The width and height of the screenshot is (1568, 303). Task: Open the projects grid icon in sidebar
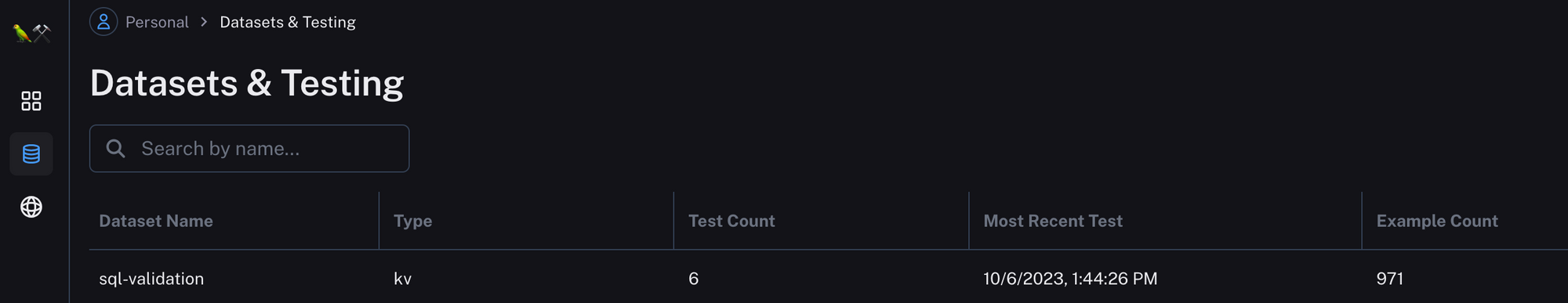coord(31,101)
